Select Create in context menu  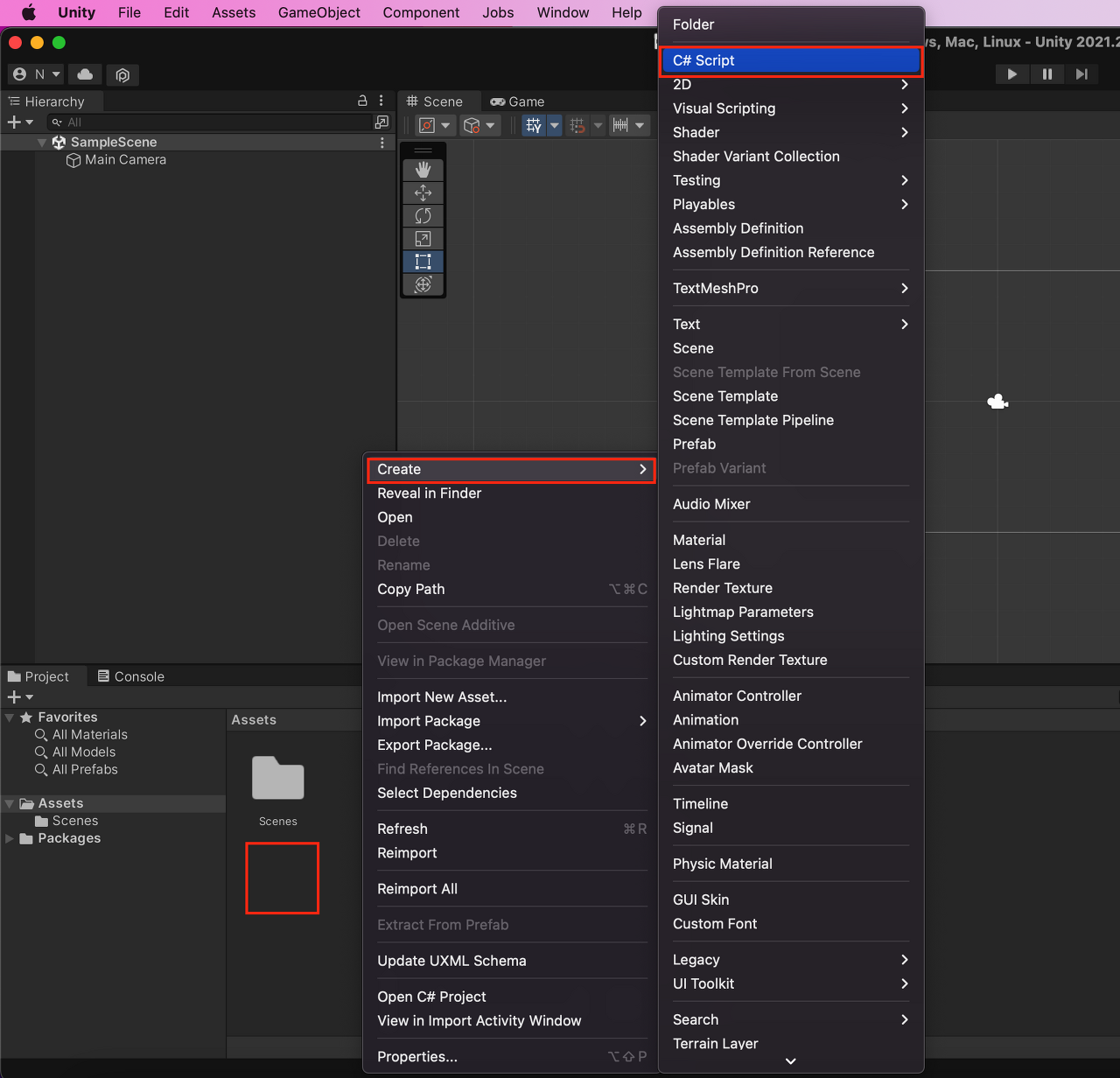click(x=512, y=470)
